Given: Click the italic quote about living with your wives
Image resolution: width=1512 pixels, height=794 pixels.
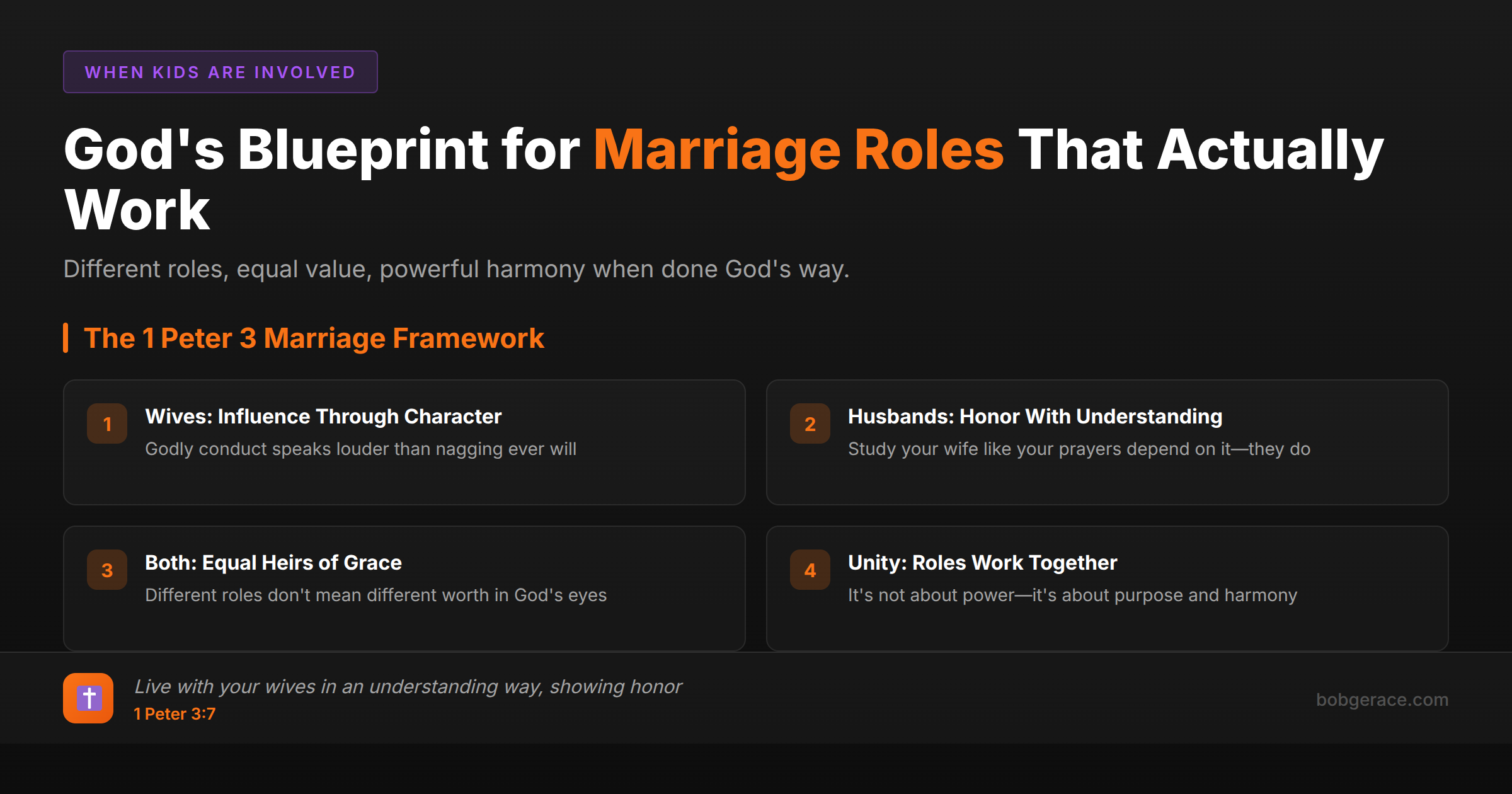Looking at the screenshot, I should [408, 686].
